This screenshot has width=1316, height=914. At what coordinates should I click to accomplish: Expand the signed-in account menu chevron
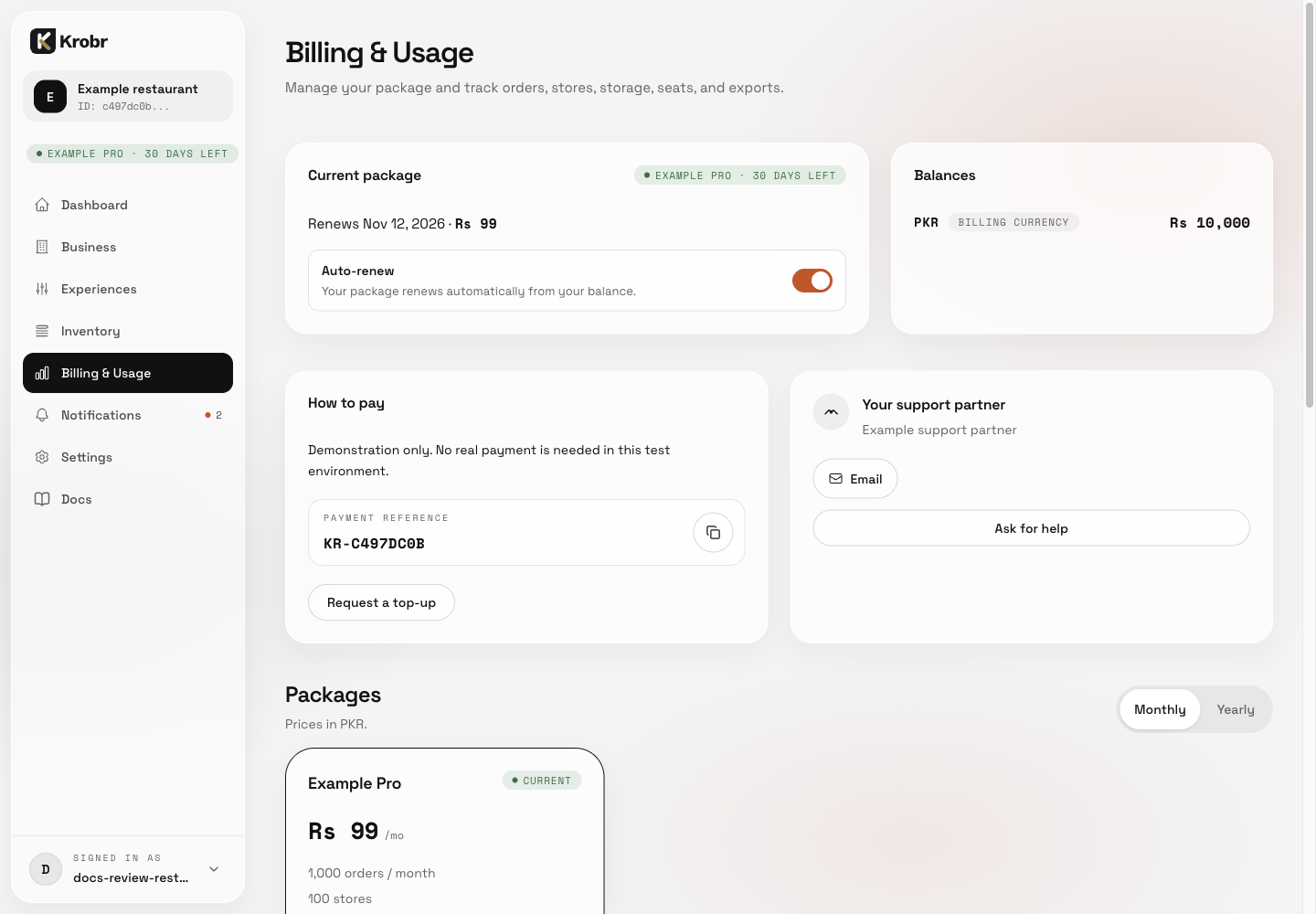[214, 869]
